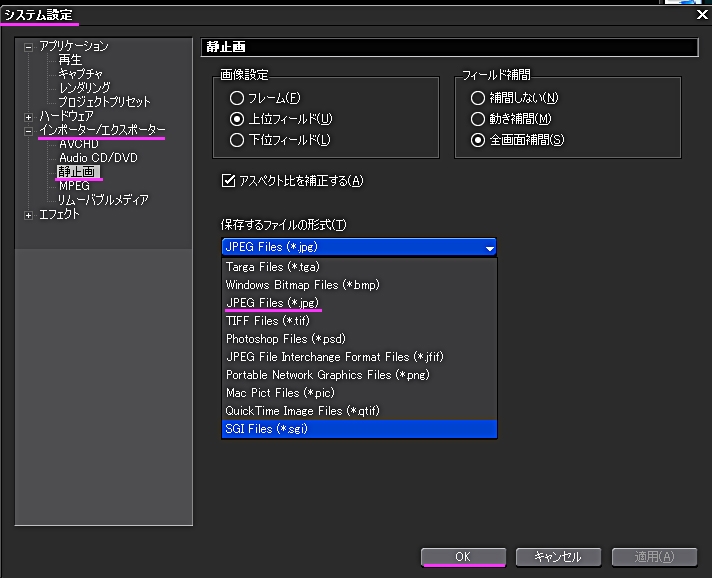The height and width of the screenshot is (578, 712).
Task: Choose 動き補間 field interpolation option
Action: 478,119
